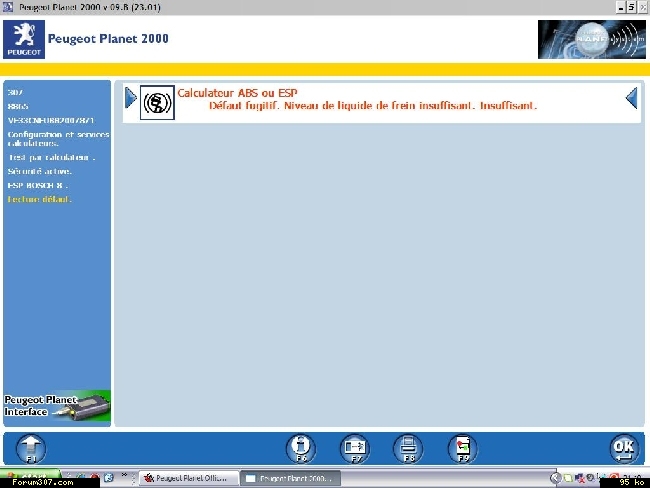Click the blue right arrow beside fault row
650x488 pixels.
point(131,98)
